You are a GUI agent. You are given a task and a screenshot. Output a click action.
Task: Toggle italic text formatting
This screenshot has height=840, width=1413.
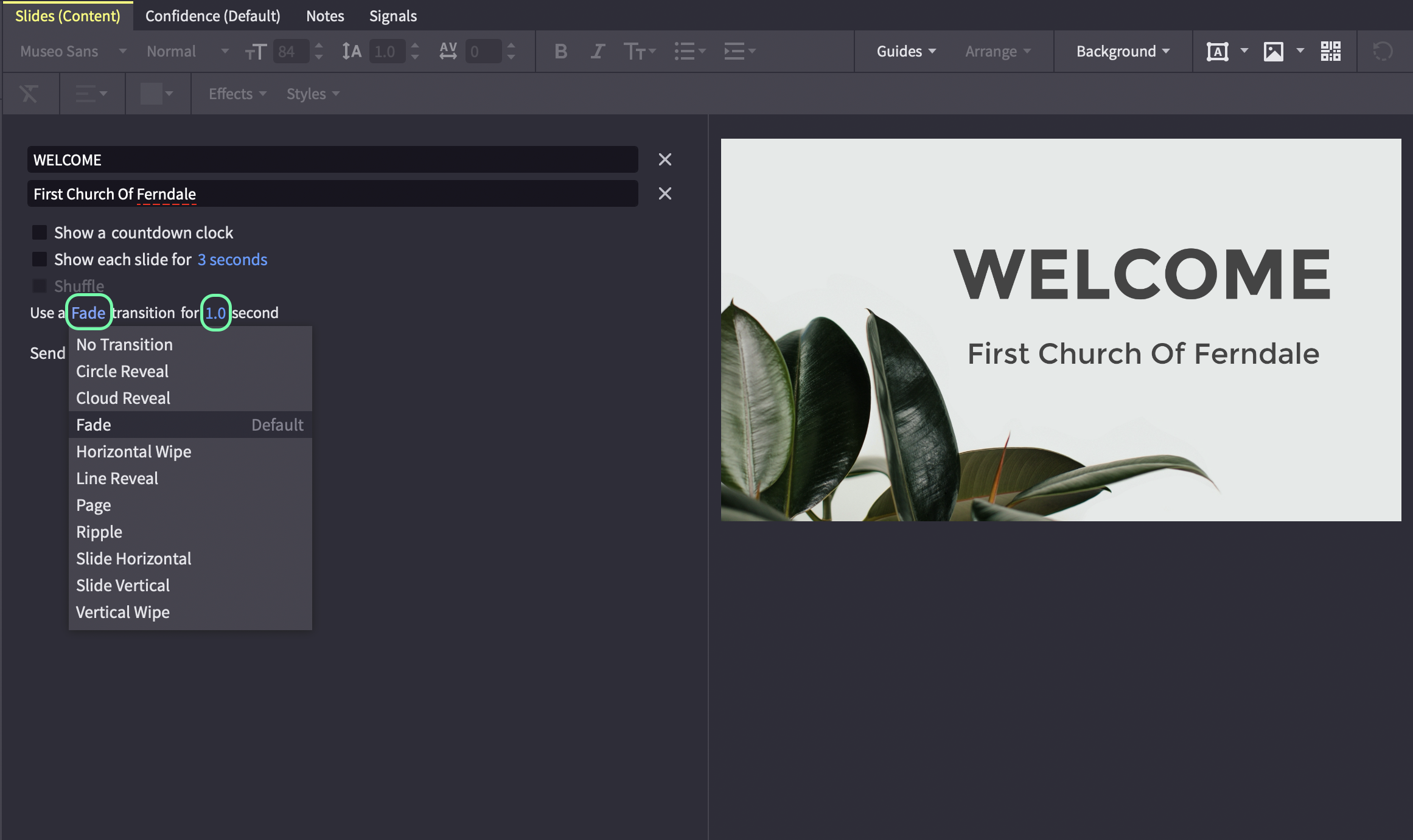pos(598,52)
